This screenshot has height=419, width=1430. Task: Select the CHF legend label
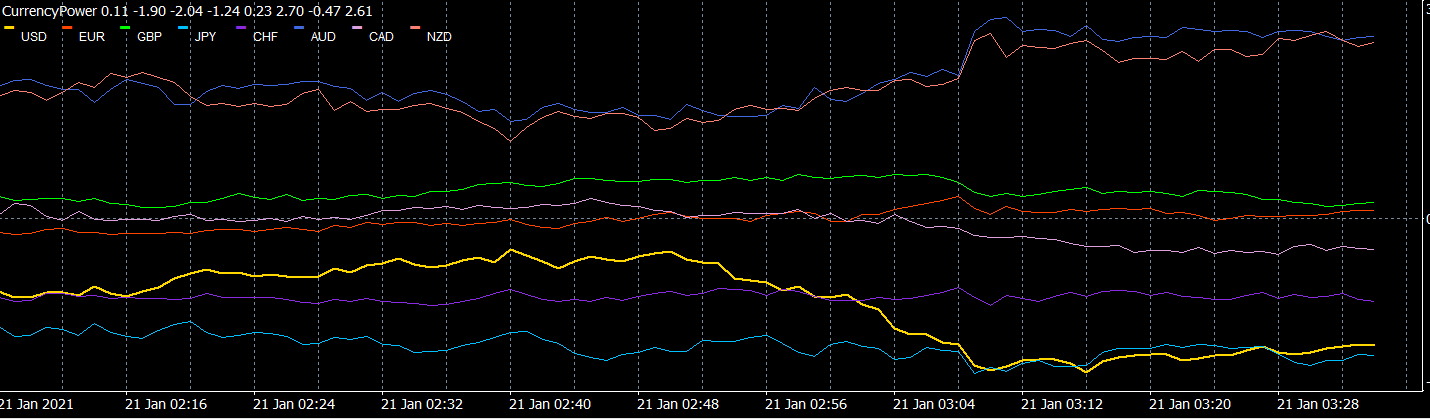(265, 36)
